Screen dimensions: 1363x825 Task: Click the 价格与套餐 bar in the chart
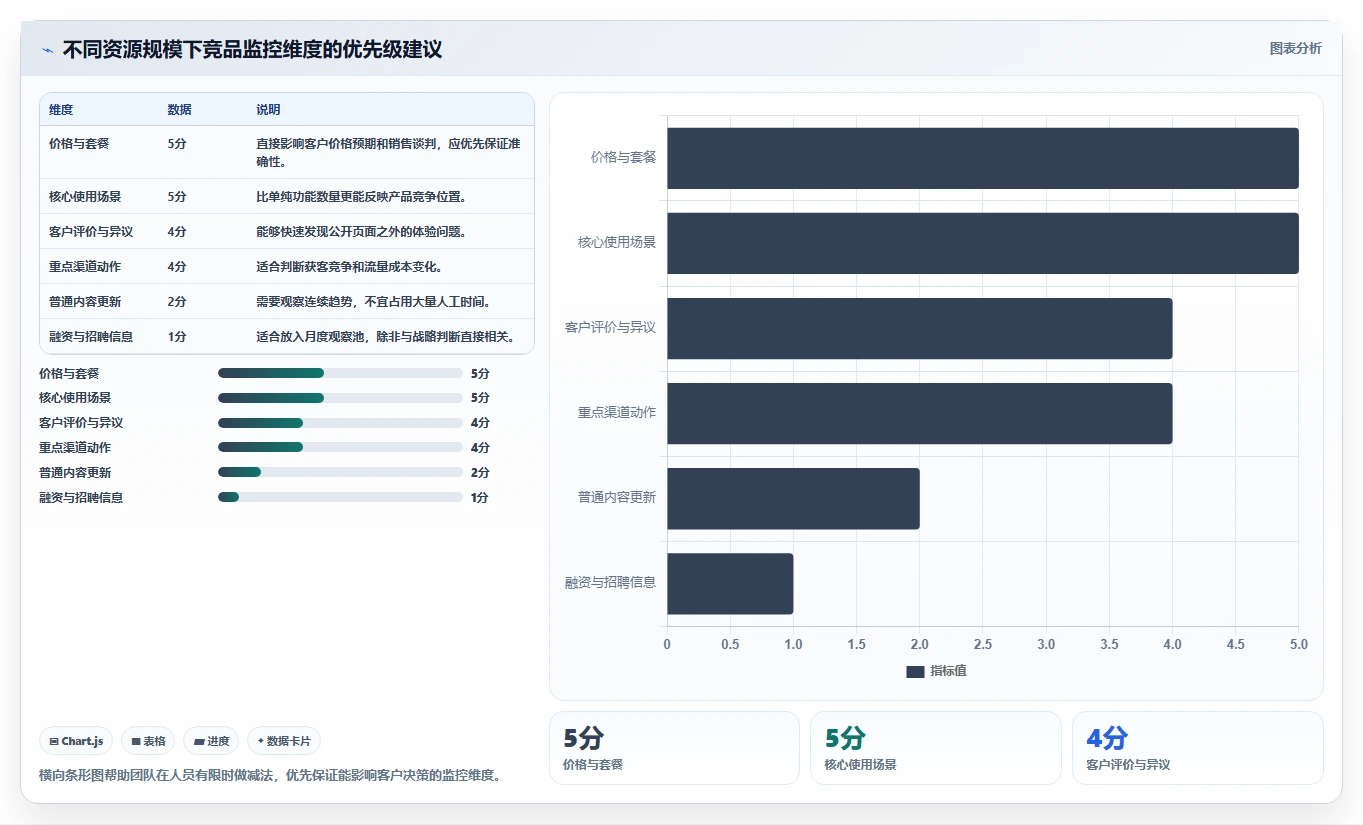click(x=983, y=158)
